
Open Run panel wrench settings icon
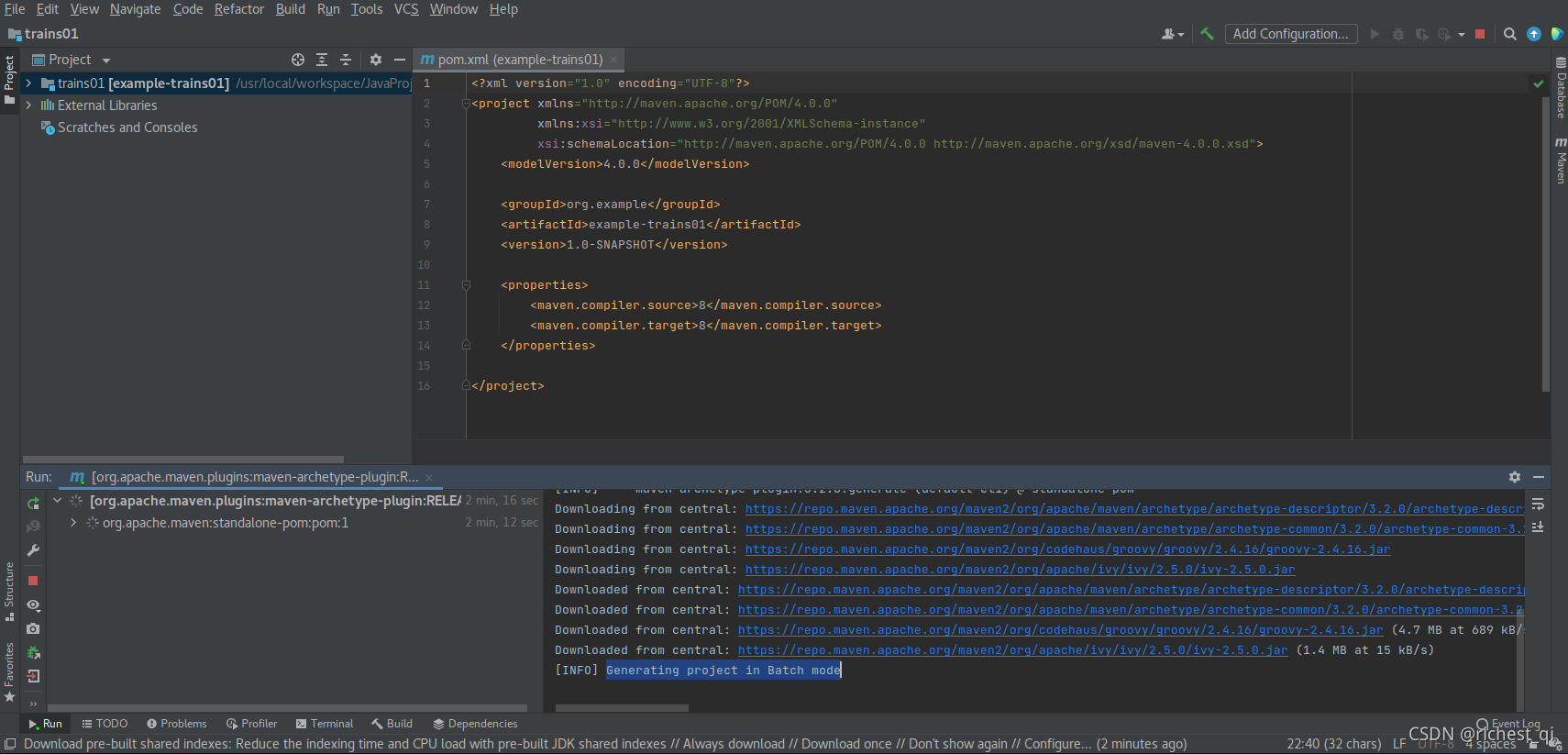pyautogui.click(x=33, y=550)
